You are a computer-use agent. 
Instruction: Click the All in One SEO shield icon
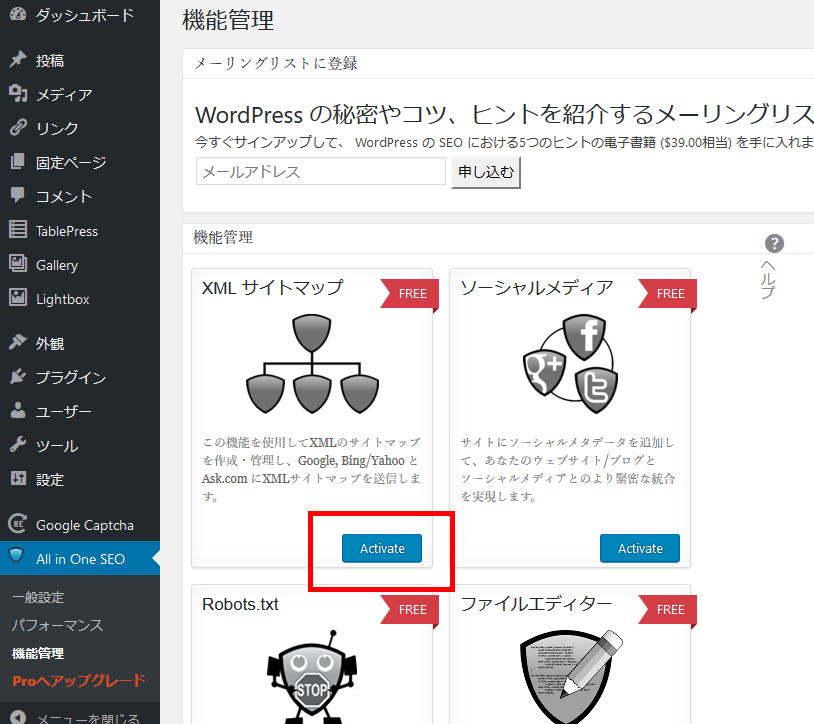17,556
